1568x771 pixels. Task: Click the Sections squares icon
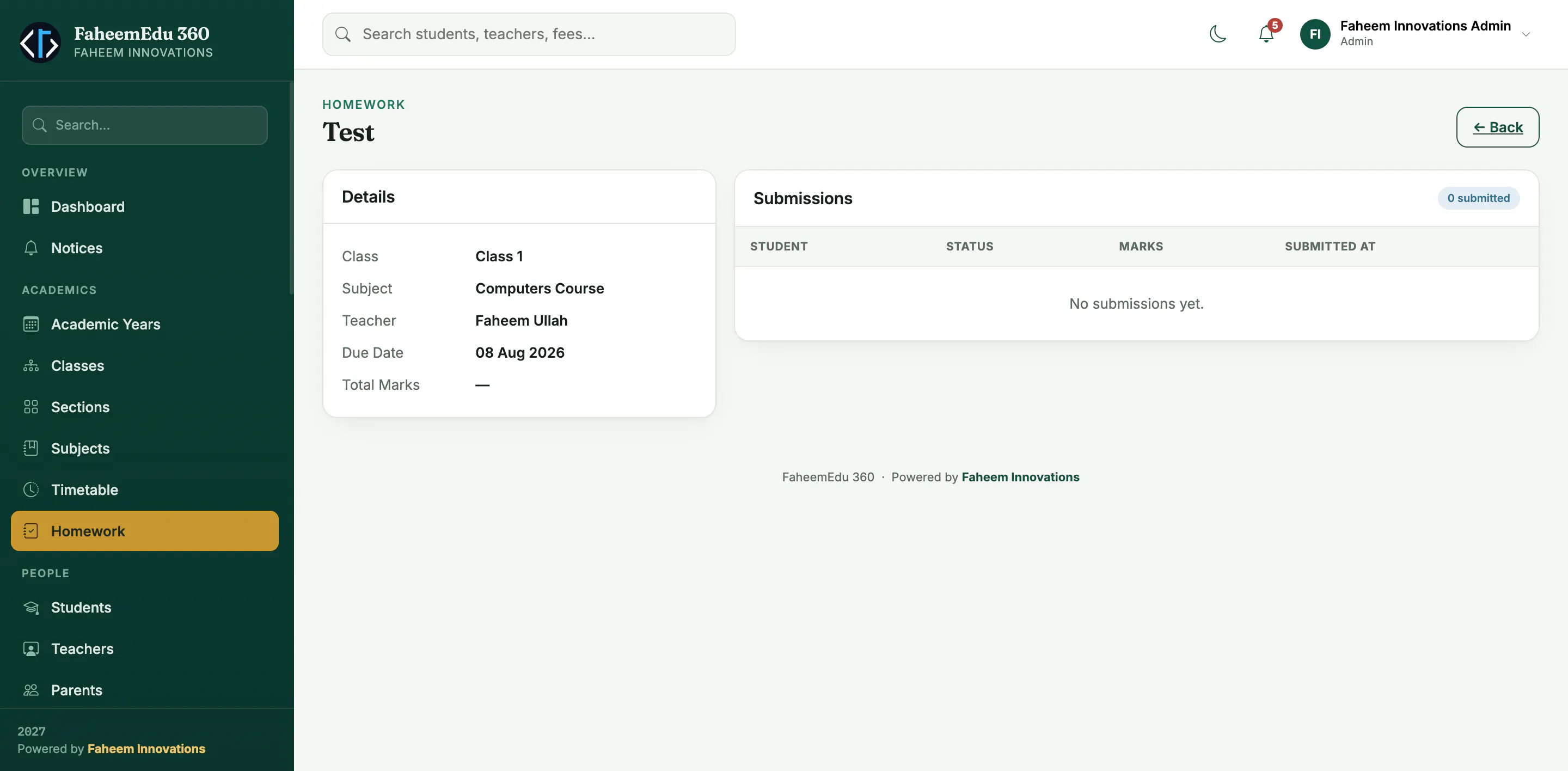click(31, 407)
